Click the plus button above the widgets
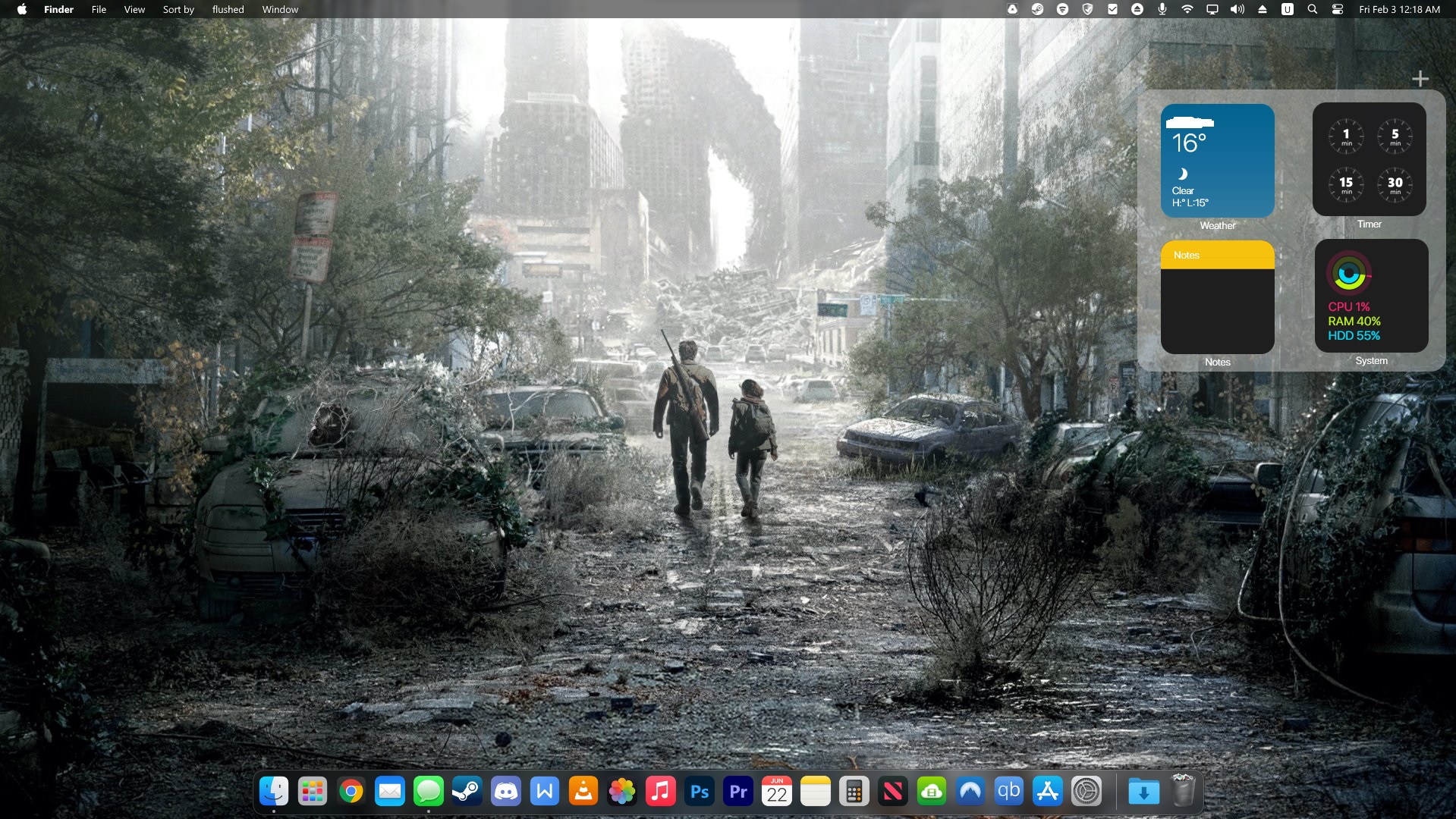 [x=1420, y=79]
